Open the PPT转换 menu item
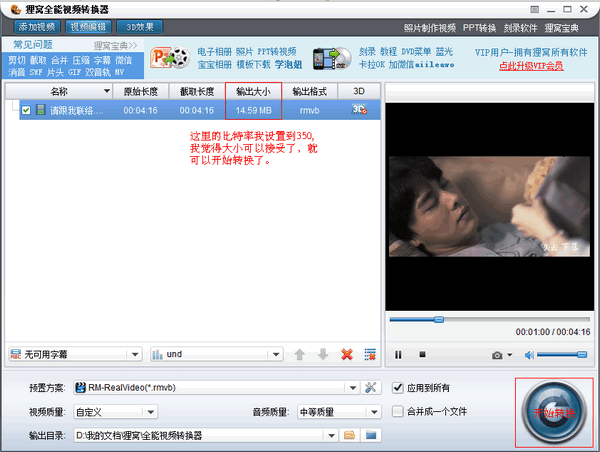 [x=479, y=28]
